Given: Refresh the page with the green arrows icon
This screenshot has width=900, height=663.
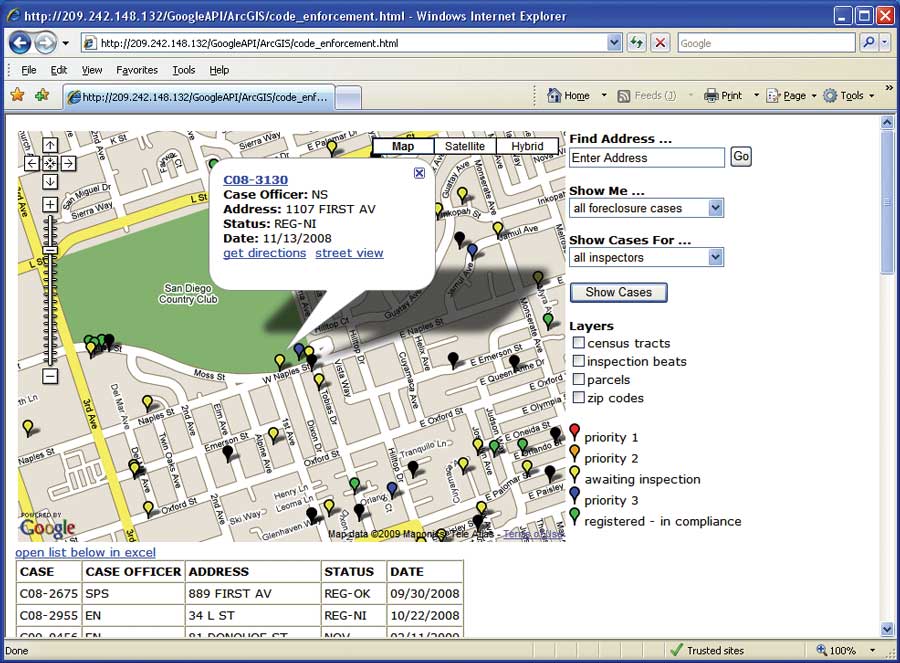Looking at the screenshot, I should click(636, 42).
